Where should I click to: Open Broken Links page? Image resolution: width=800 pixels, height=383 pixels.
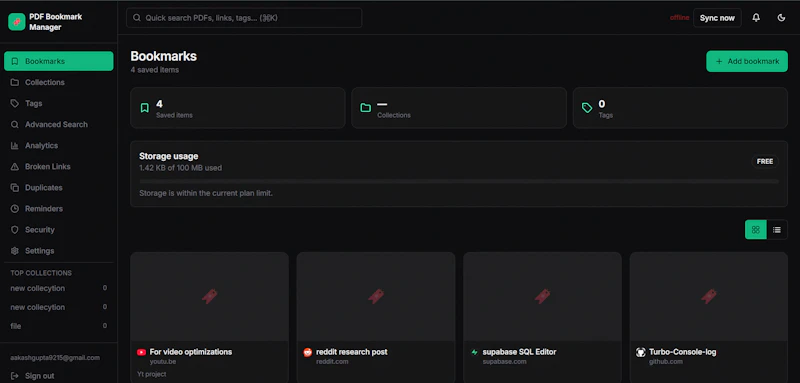point(59,166)
